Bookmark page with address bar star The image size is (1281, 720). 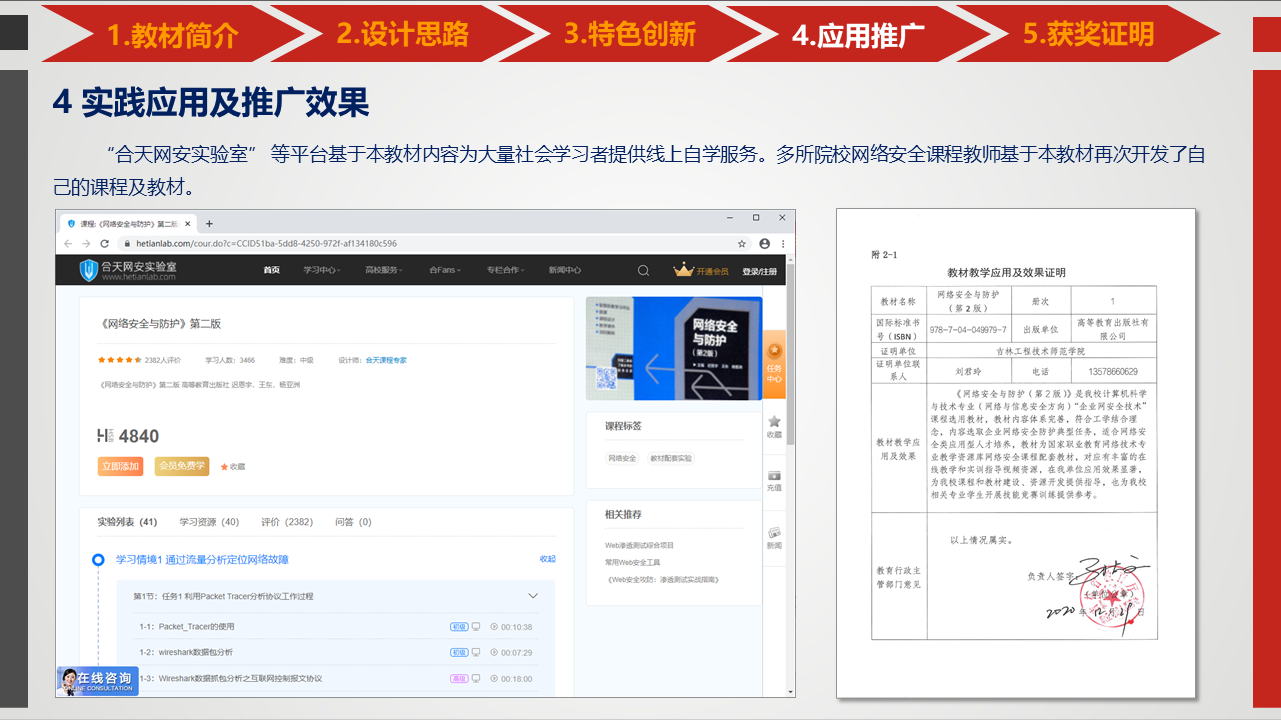(x=741, y=244)
